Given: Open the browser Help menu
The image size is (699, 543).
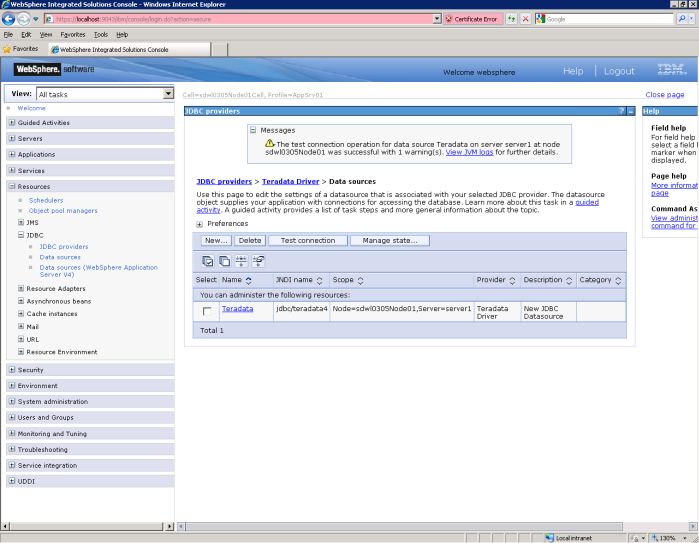Looking at the screenshot, I should (122, 34).
